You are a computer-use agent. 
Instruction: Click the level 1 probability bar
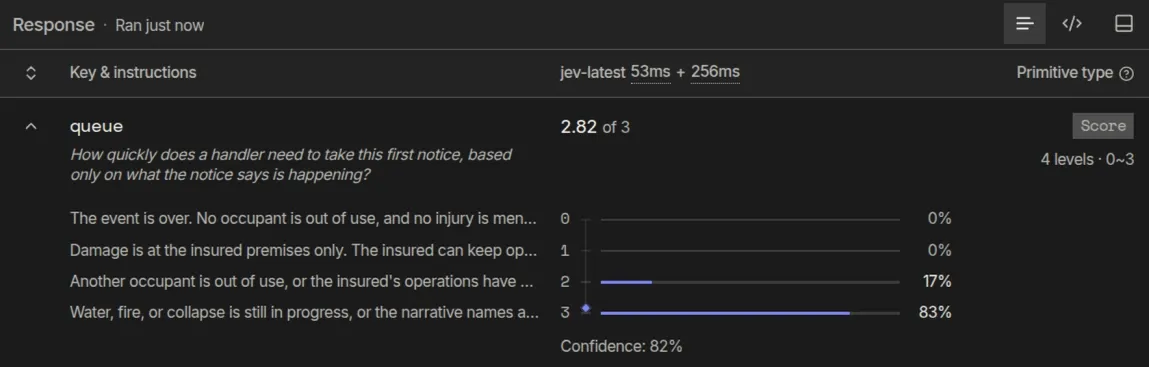(750, 251)
